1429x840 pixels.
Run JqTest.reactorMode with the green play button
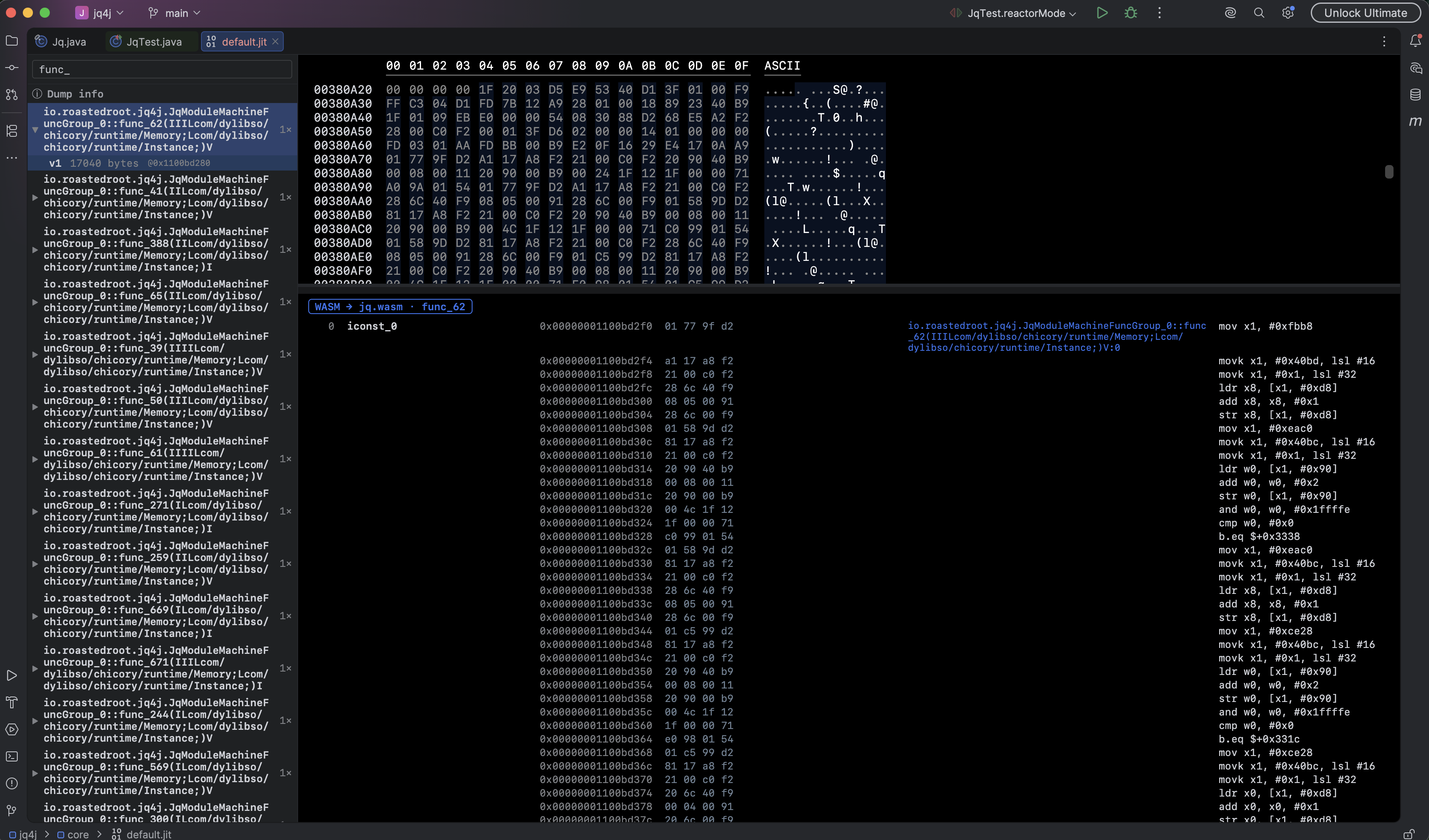click(1102, 13)
